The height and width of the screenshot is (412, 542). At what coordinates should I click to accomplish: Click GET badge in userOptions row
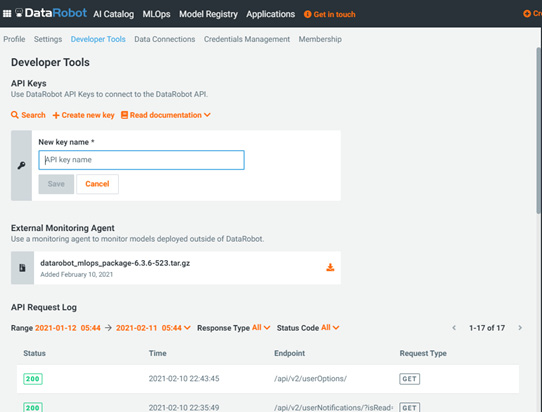(x=409, y=379)
